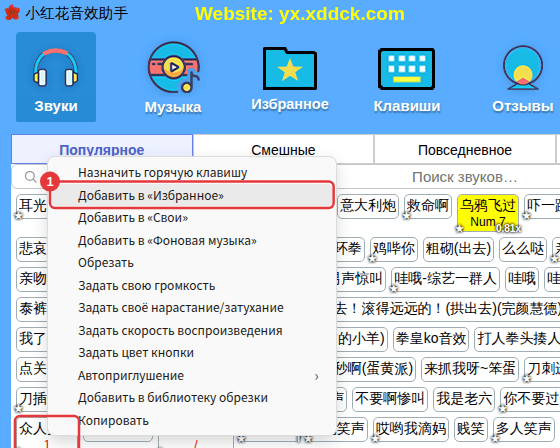560x448 pixels.
Task: Play the 不要啊惨叫 sound
Action: [x=390, y=398]
